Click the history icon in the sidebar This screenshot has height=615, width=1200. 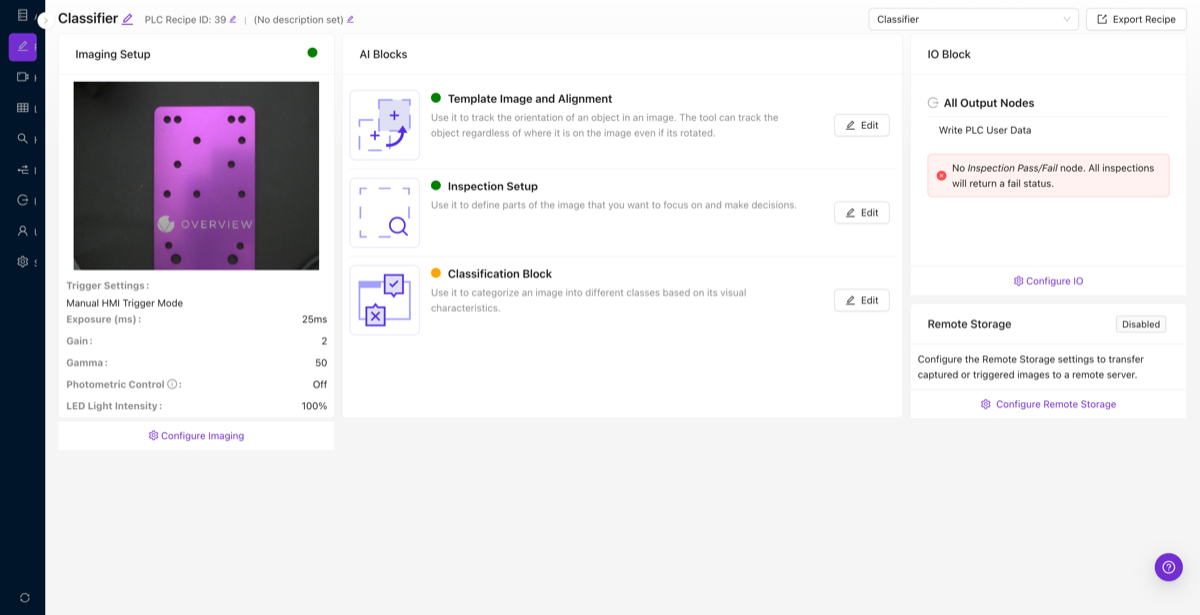click(23, 200)
